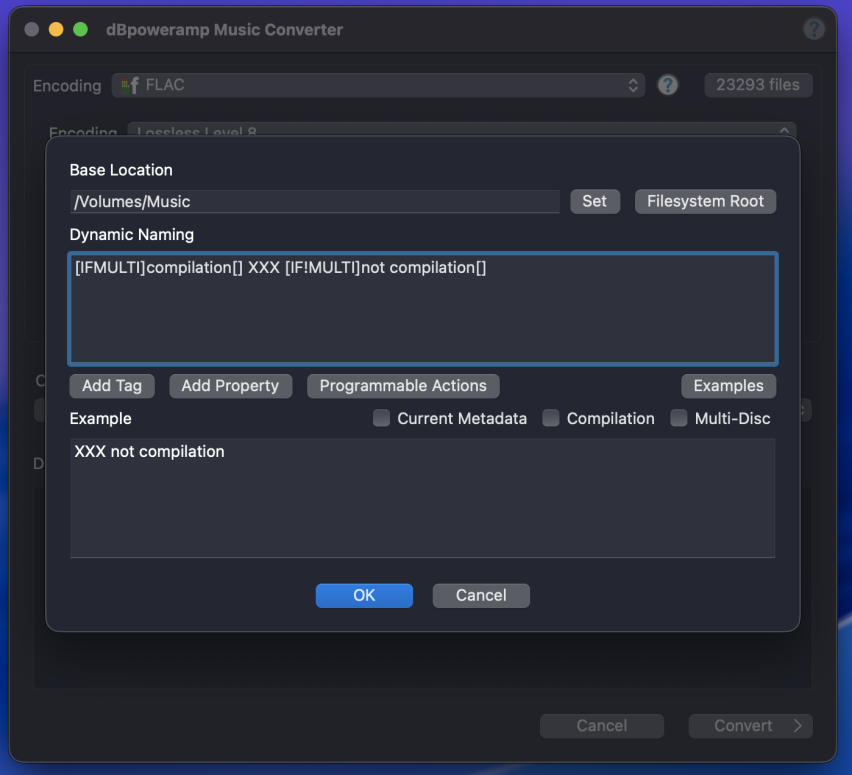Click the Base Location path field

click(315, 202)
